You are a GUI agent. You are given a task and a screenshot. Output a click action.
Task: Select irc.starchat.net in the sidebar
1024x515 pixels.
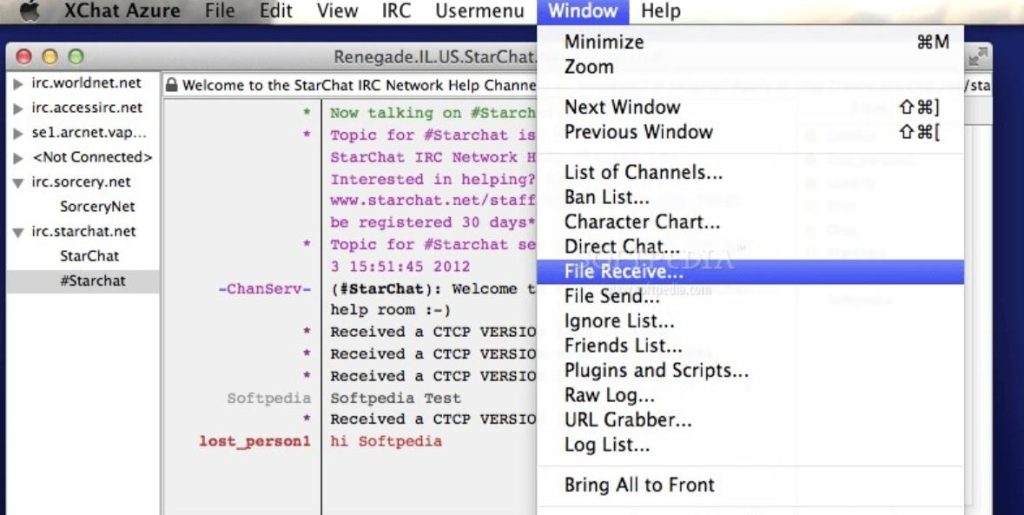pos(84,232)
